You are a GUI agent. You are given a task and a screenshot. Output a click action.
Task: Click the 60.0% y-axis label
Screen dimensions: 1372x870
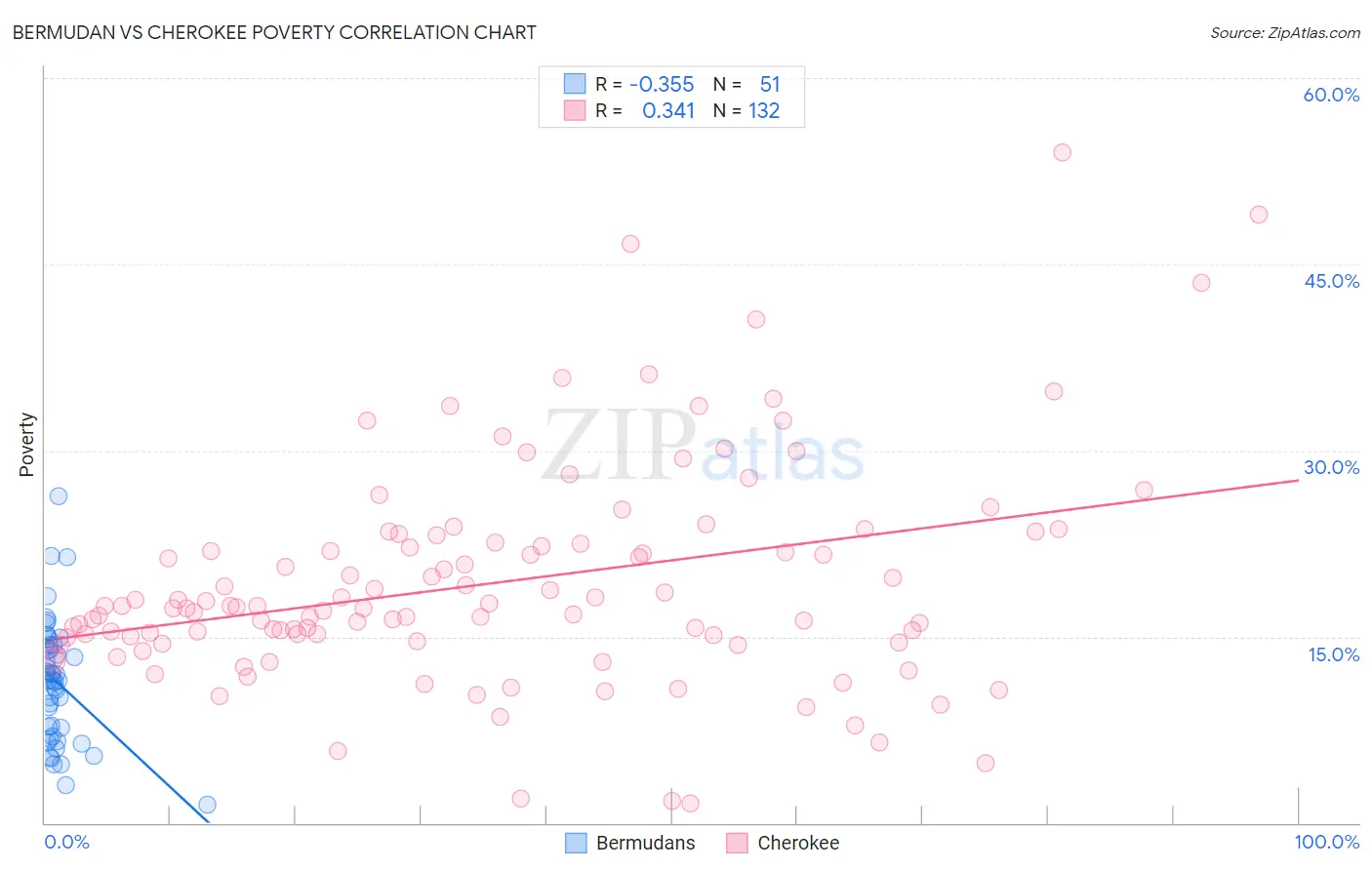tap(1331, 95)
